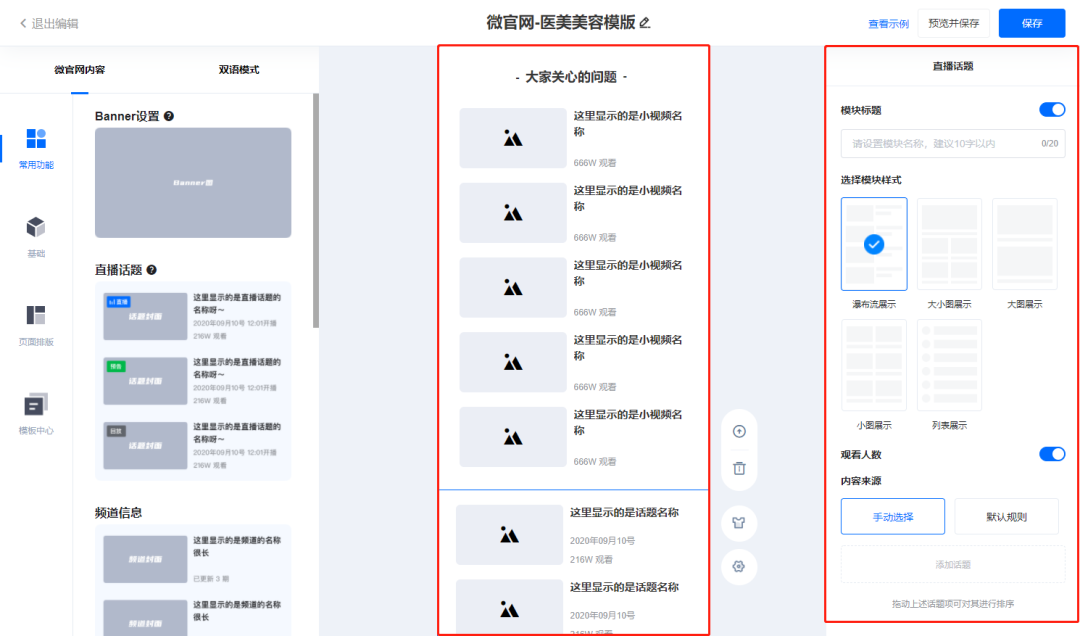Image resolution: width=1080 pixels, height=636 pixels.
Task: Toggle the 模块标题 switch
Action: click(x=1052, y=109)
